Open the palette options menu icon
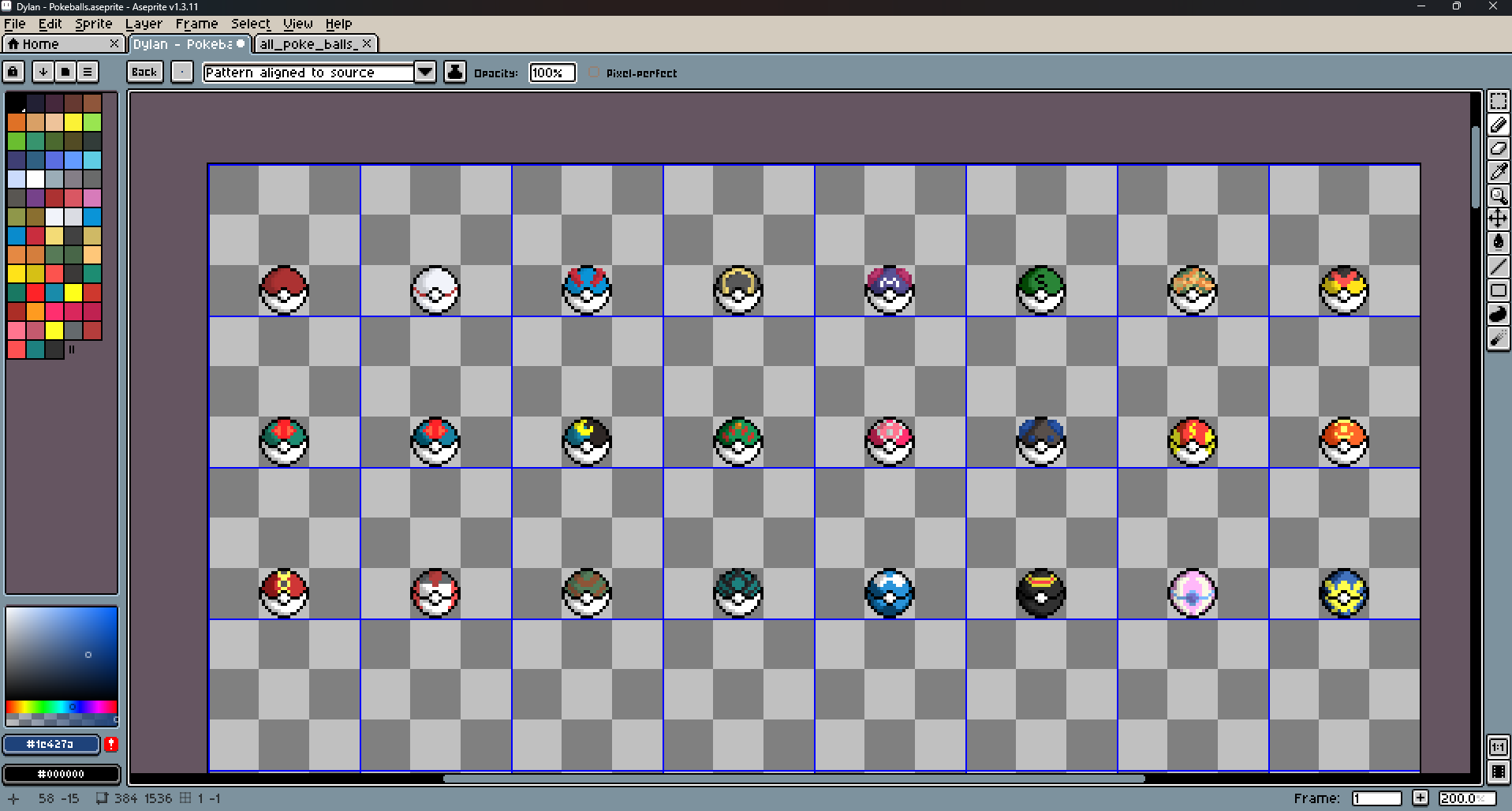 (x=87, y=72)
